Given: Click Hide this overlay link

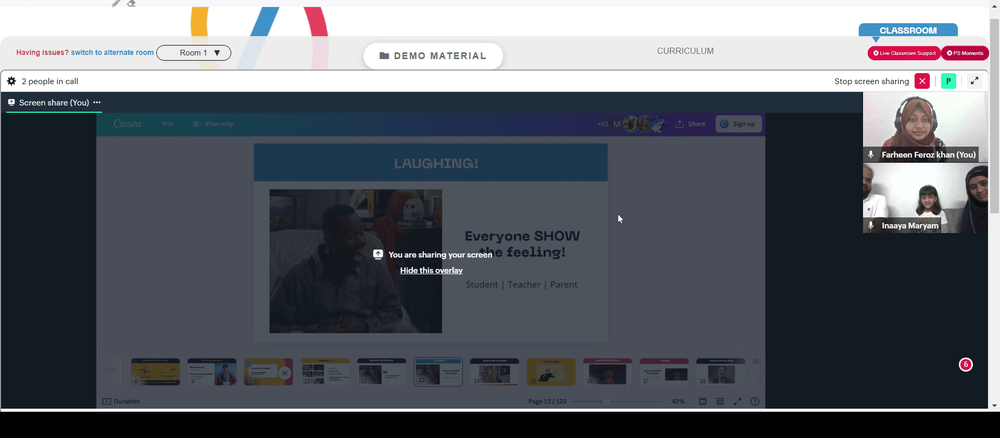Looking at the screenshot, I should pyautogui.click(x=431, y=270).
